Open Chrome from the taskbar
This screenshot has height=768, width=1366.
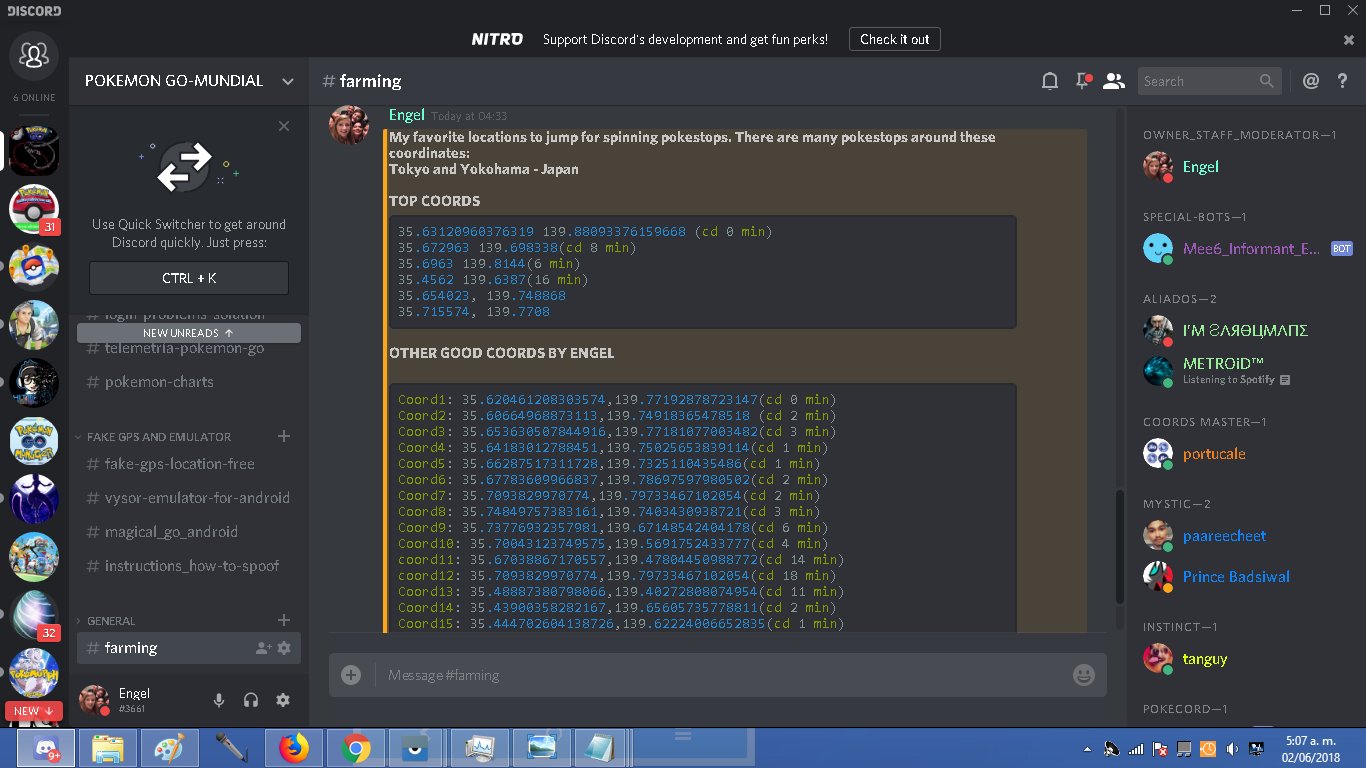click(355, 748)
